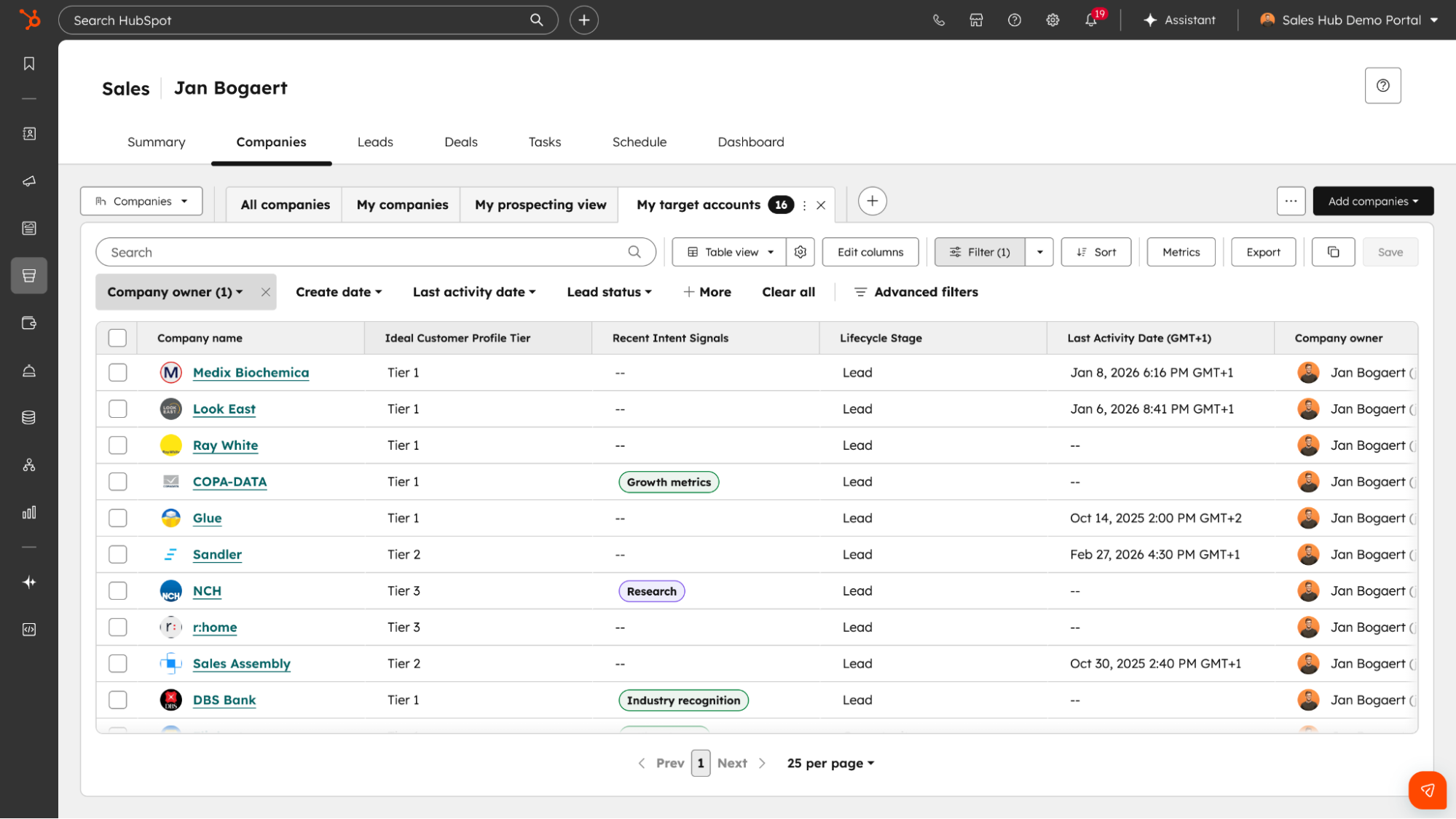
Task: Check the Look East row checkbox
Action: tap(117, 409)
